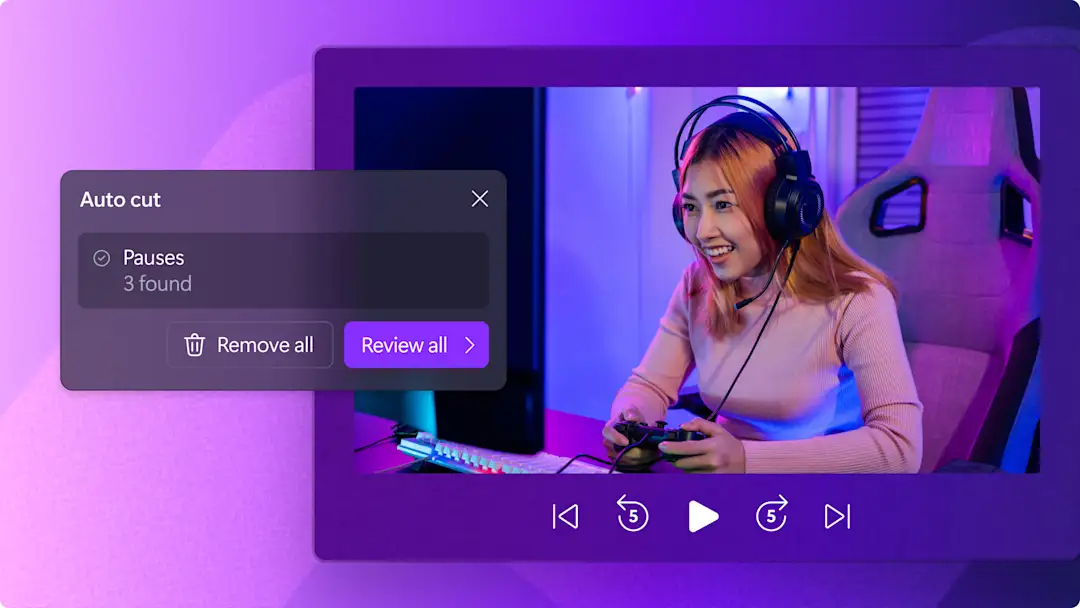1080x608 pixels.
Task: Skip to the previous clip
Action: [564, 516]
